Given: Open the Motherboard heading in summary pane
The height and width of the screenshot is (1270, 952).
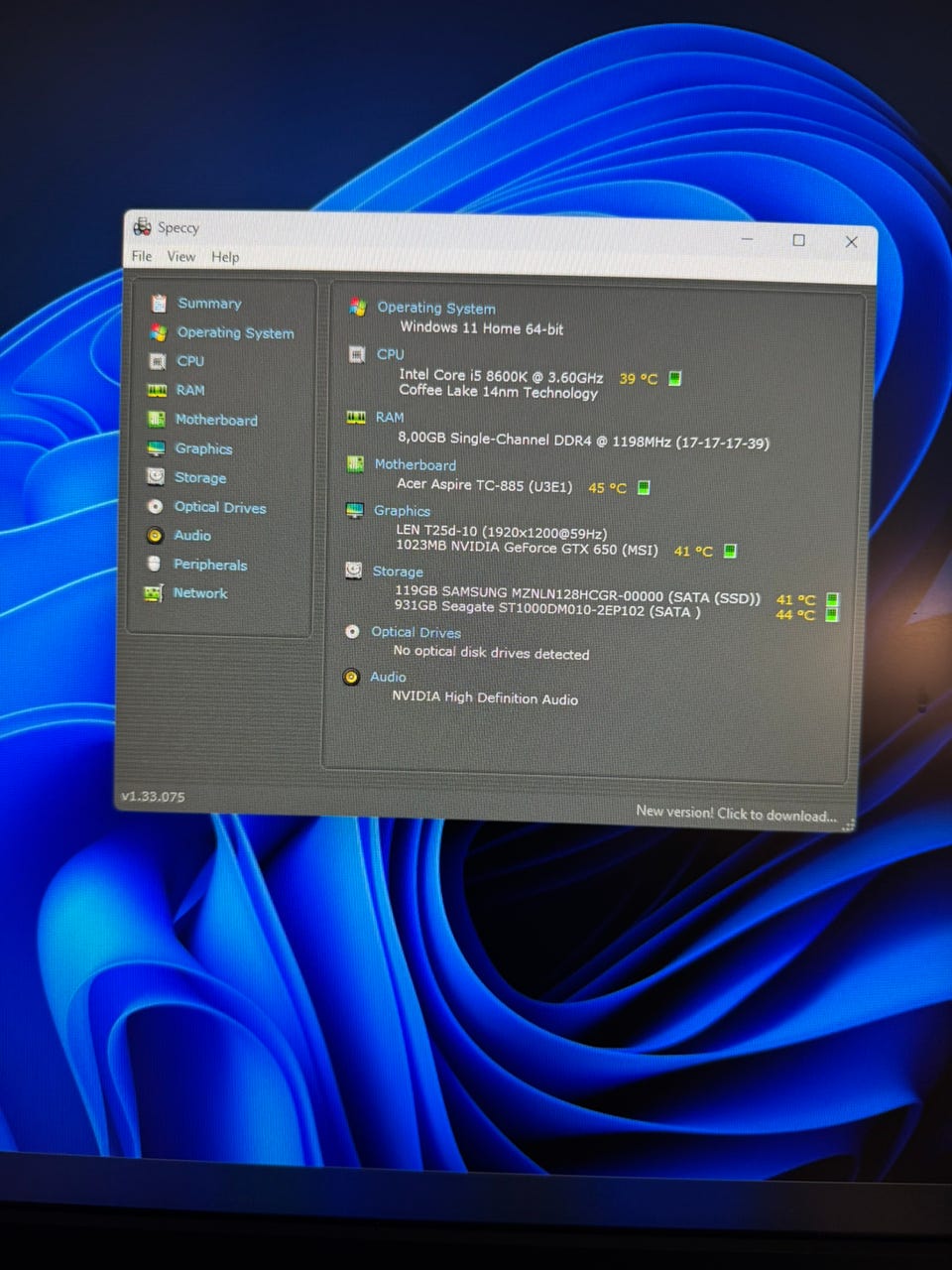Looking at the screenshot, I should 416,464.
